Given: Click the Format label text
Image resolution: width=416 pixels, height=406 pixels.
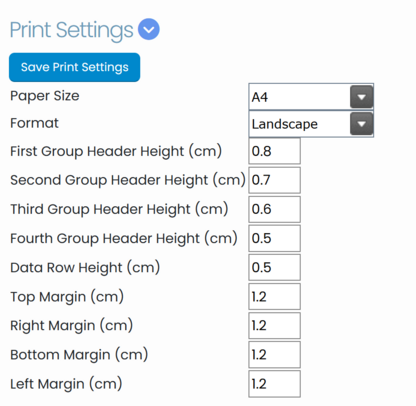Looking at the screenshot, I should 34,123.
